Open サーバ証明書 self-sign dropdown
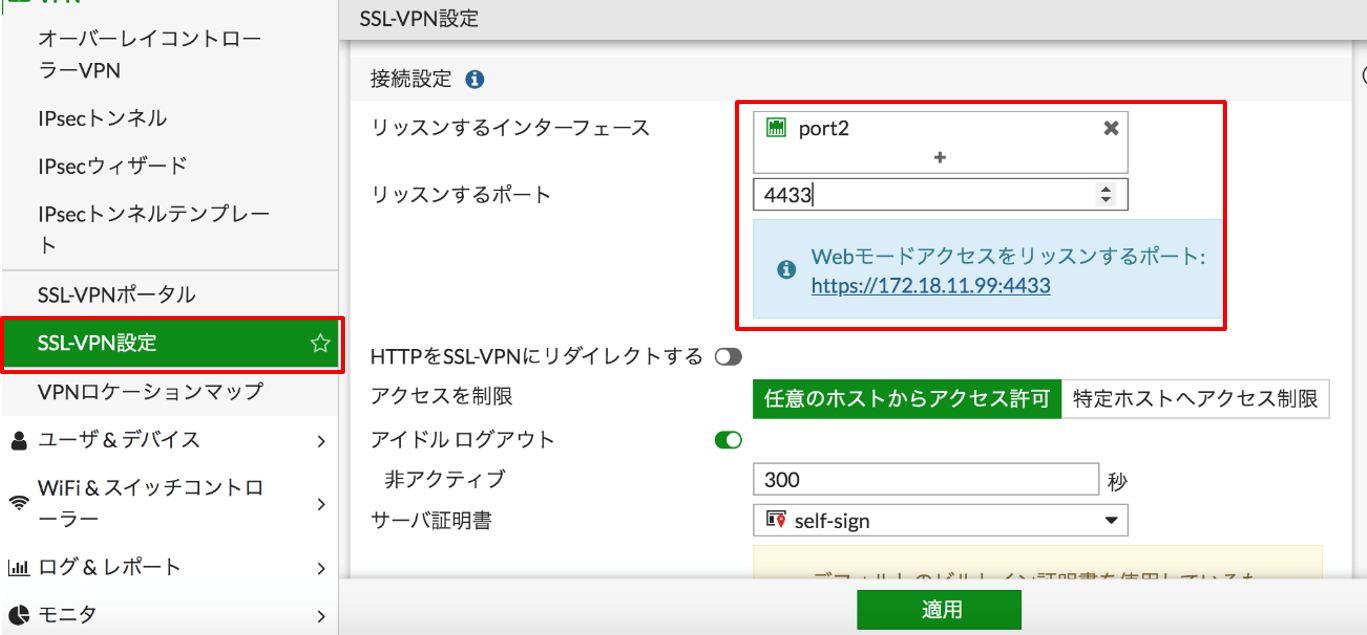This screenshot has height=635, width=1367. [x=940, y=520]
